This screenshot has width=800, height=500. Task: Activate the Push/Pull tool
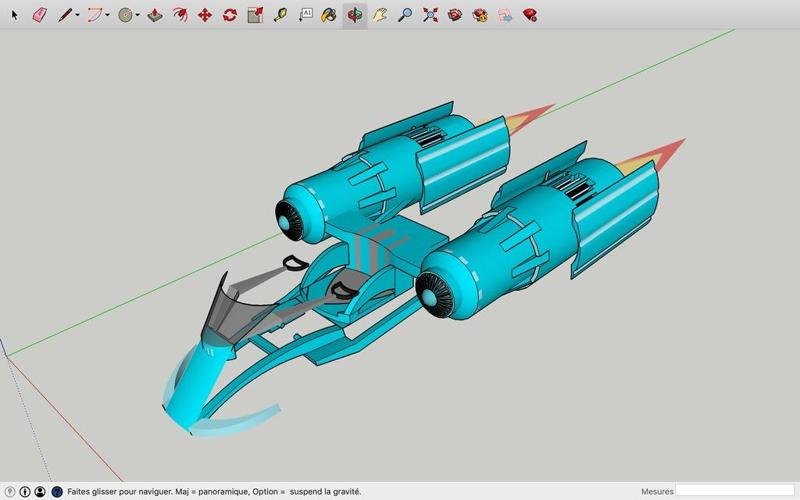point(155,15)
